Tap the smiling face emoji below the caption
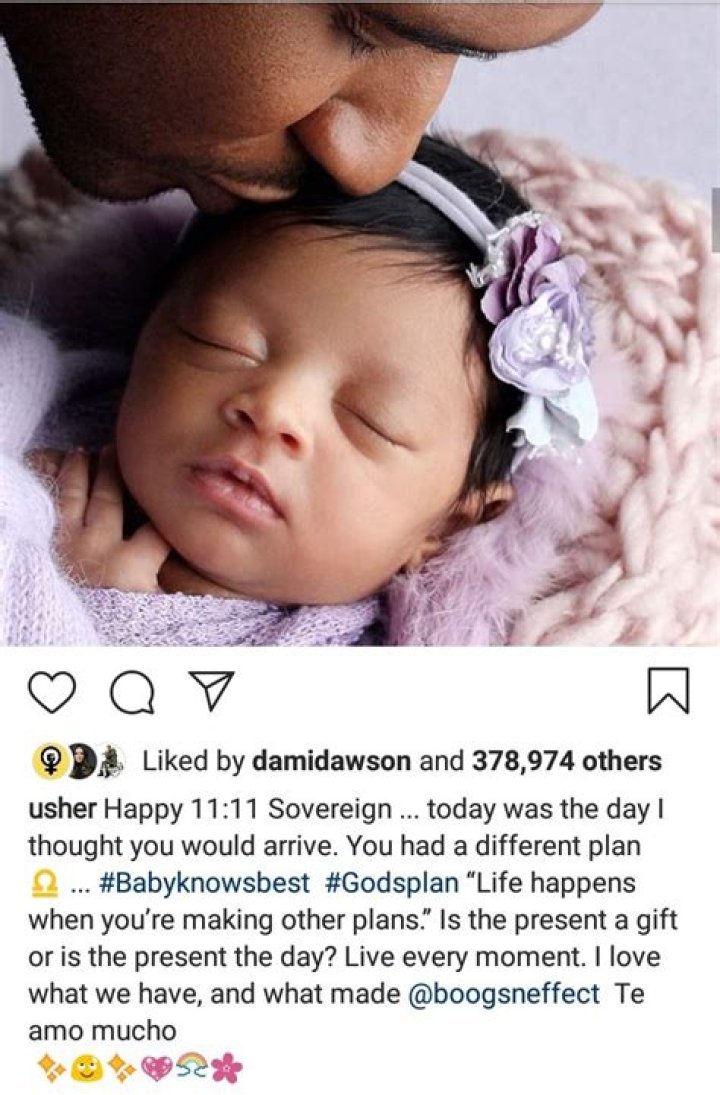This screenshot has height=1095, width=720. pyautogui.click(x=86, y=1068)
